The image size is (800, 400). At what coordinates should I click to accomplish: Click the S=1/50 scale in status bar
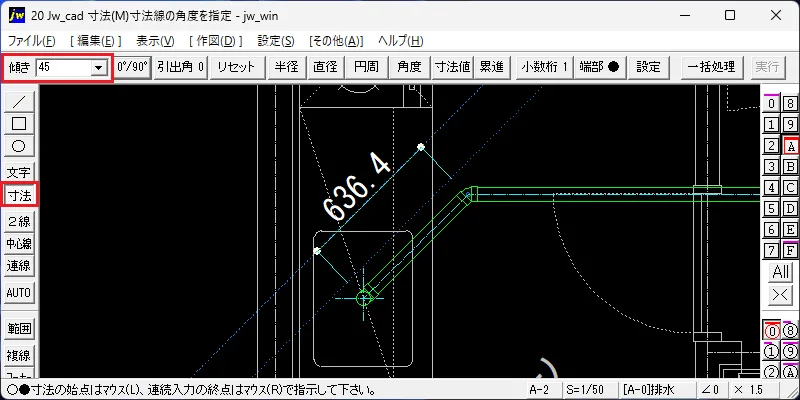click(x=589, y=390)
